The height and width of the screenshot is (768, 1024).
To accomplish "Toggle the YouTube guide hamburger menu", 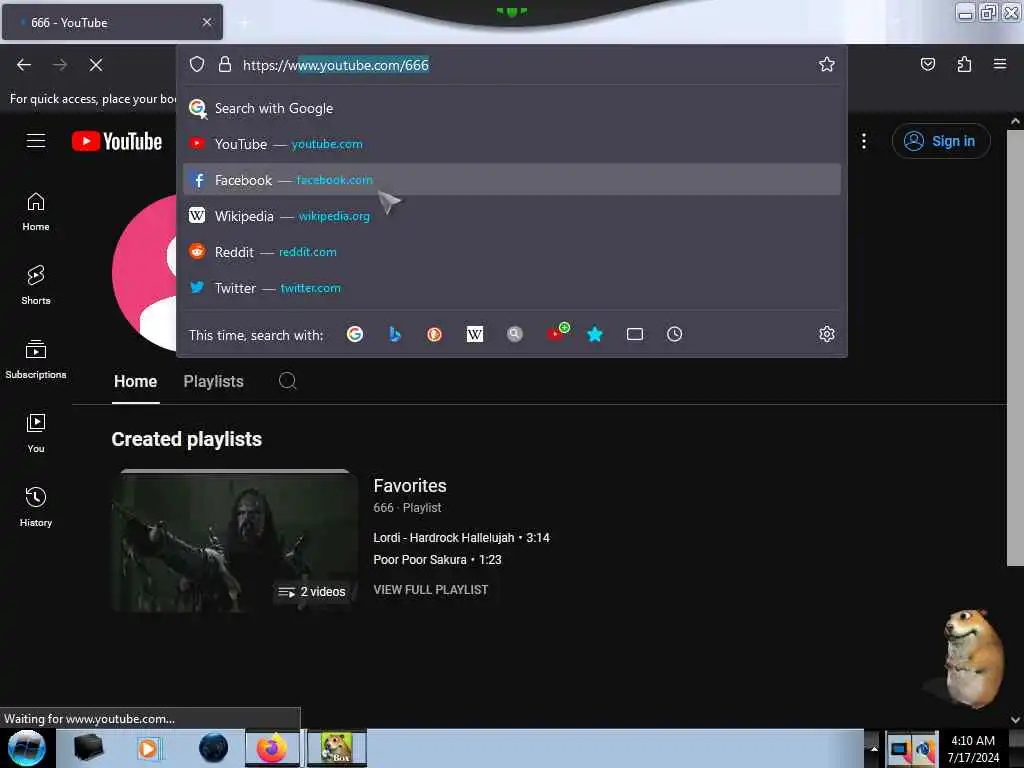I will click(36, 140).
